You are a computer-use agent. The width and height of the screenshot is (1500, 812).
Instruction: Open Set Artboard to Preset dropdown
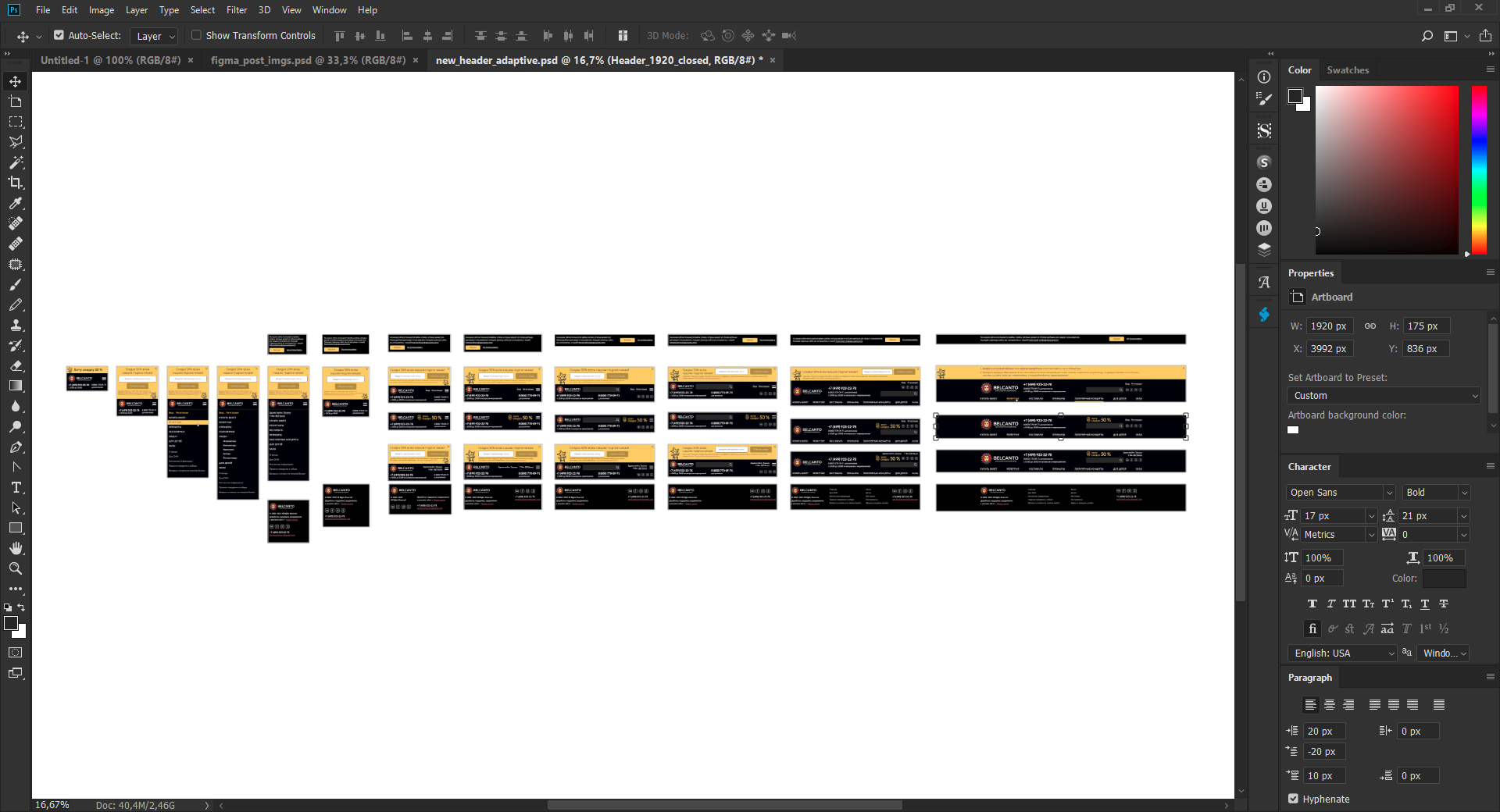[x=1384, y=396]
